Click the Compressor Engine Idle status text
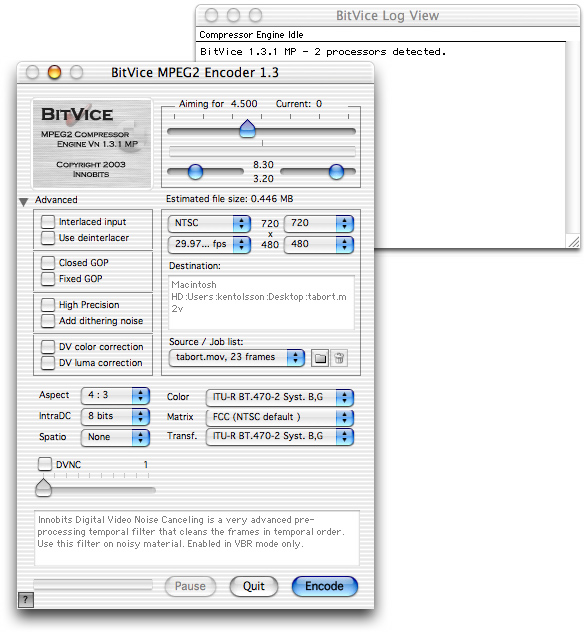The image size is (587, 636). point(252,35)
